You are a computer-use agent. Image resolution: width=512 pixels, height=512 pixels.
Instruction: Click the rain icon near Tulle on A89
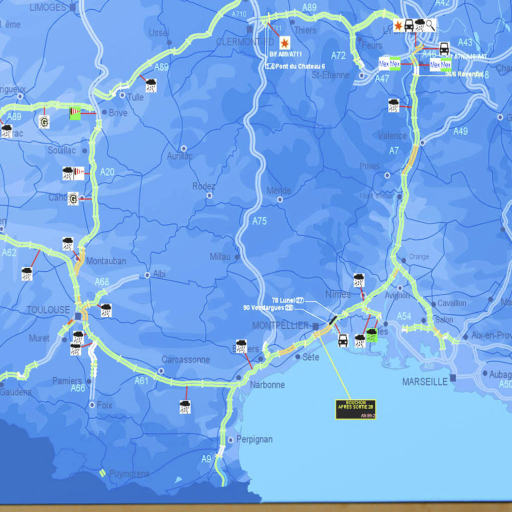click(151, 86)
